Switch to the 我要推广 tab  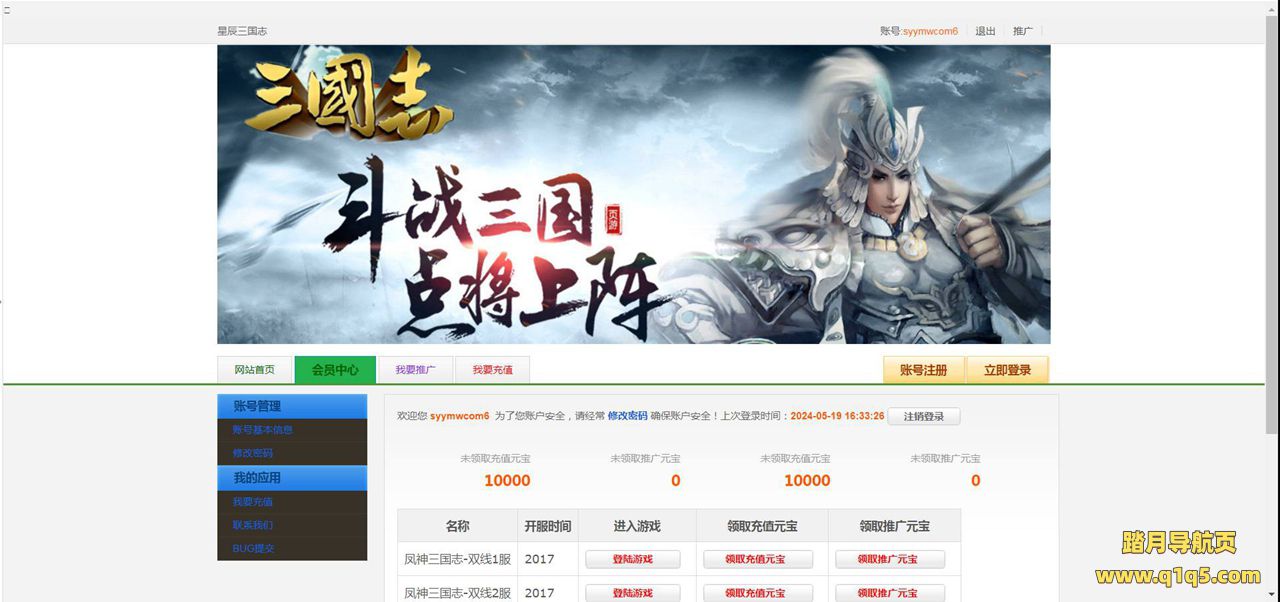pyautogui.click(x=415, y=370)
